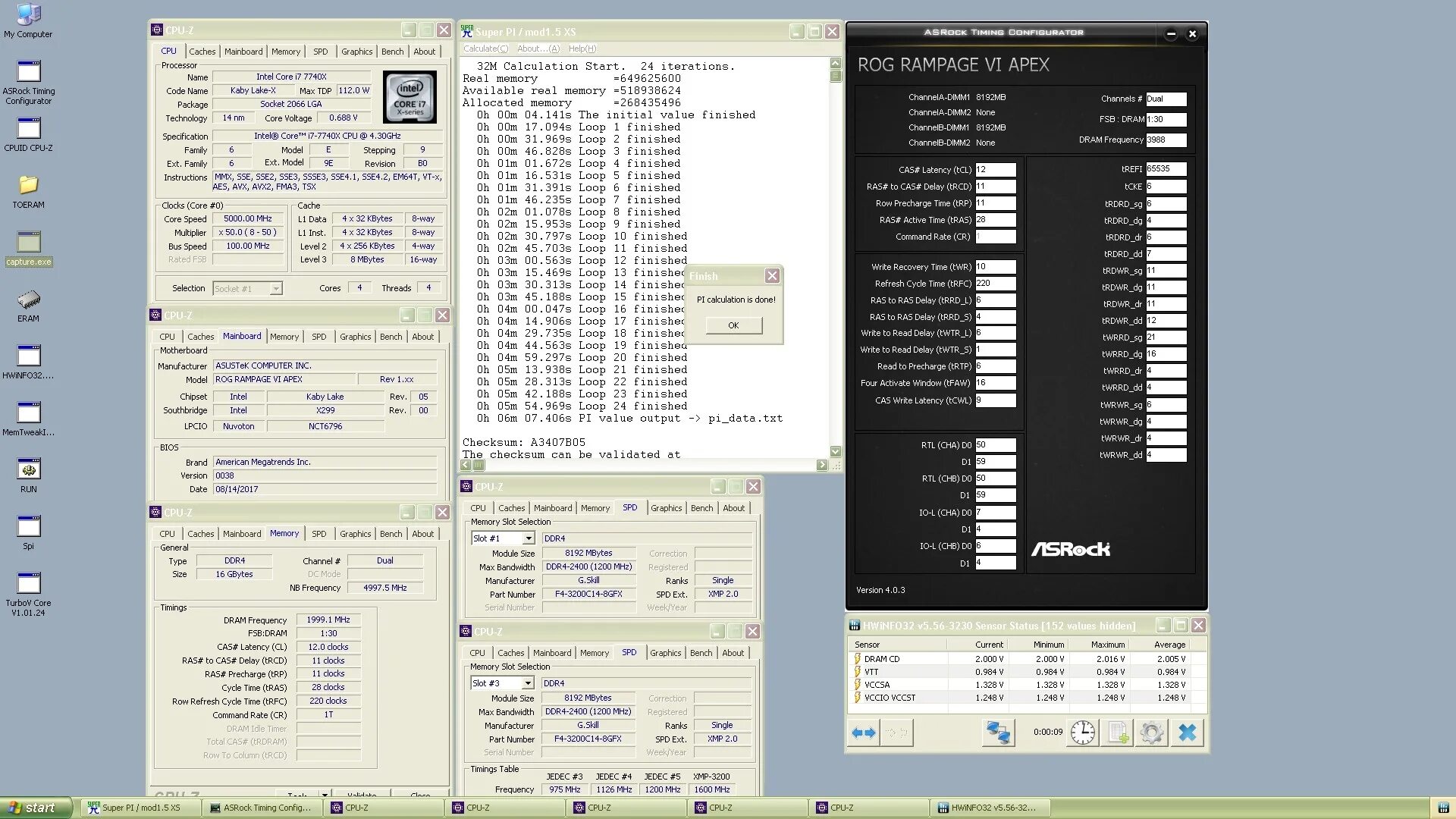
Task: Open the Spi desktop shortcut
Action: point(28,533)
